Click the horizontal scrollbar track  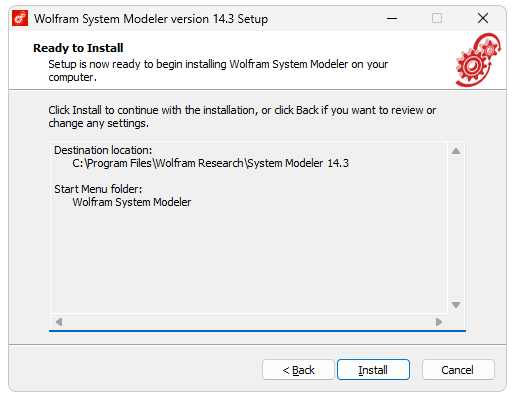pyautogui.click(x=249, y=322)
